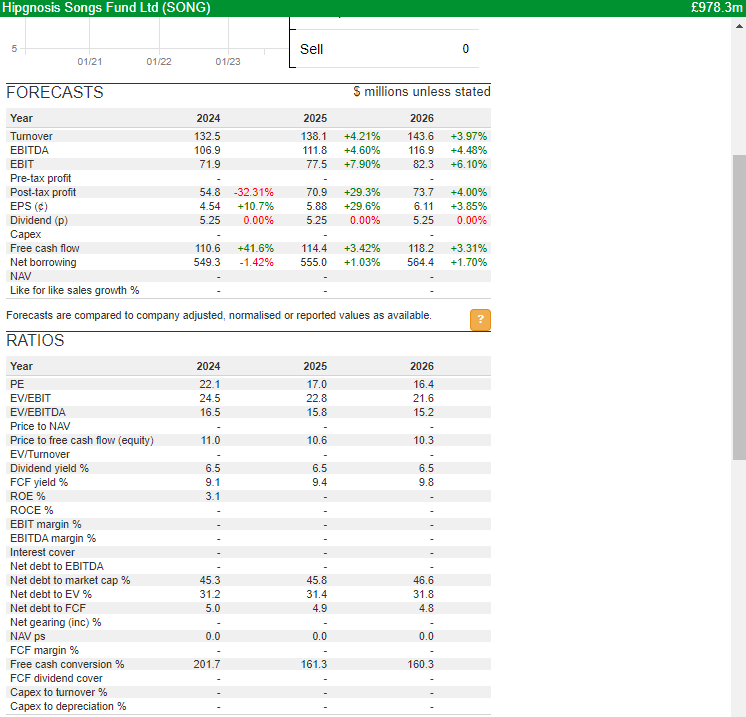Image resolution: width=746 pixels, height=717 pixels.
Task: Click Turnover 2025 growth +4.21%
Action: click(x=362, y=136)
